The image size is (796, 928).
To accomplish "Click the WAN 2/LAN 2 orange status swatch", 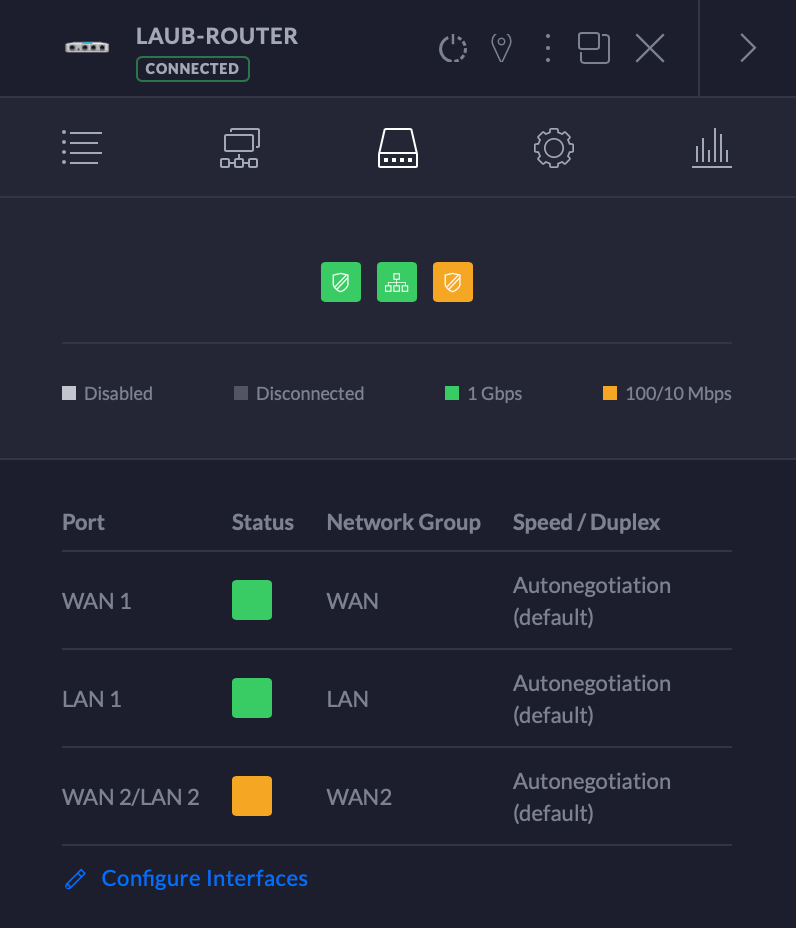I will [x=252, y=796].
